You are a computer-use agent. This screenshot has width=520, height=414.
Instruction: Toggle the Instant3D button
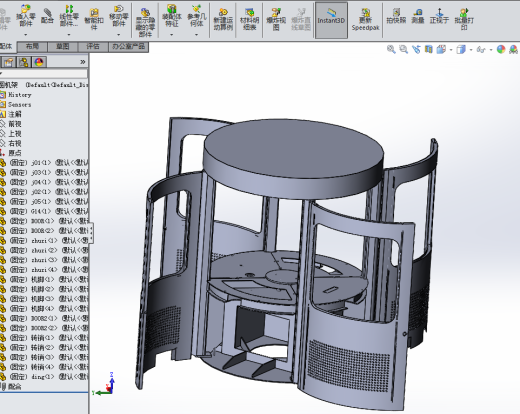point(331,20)
